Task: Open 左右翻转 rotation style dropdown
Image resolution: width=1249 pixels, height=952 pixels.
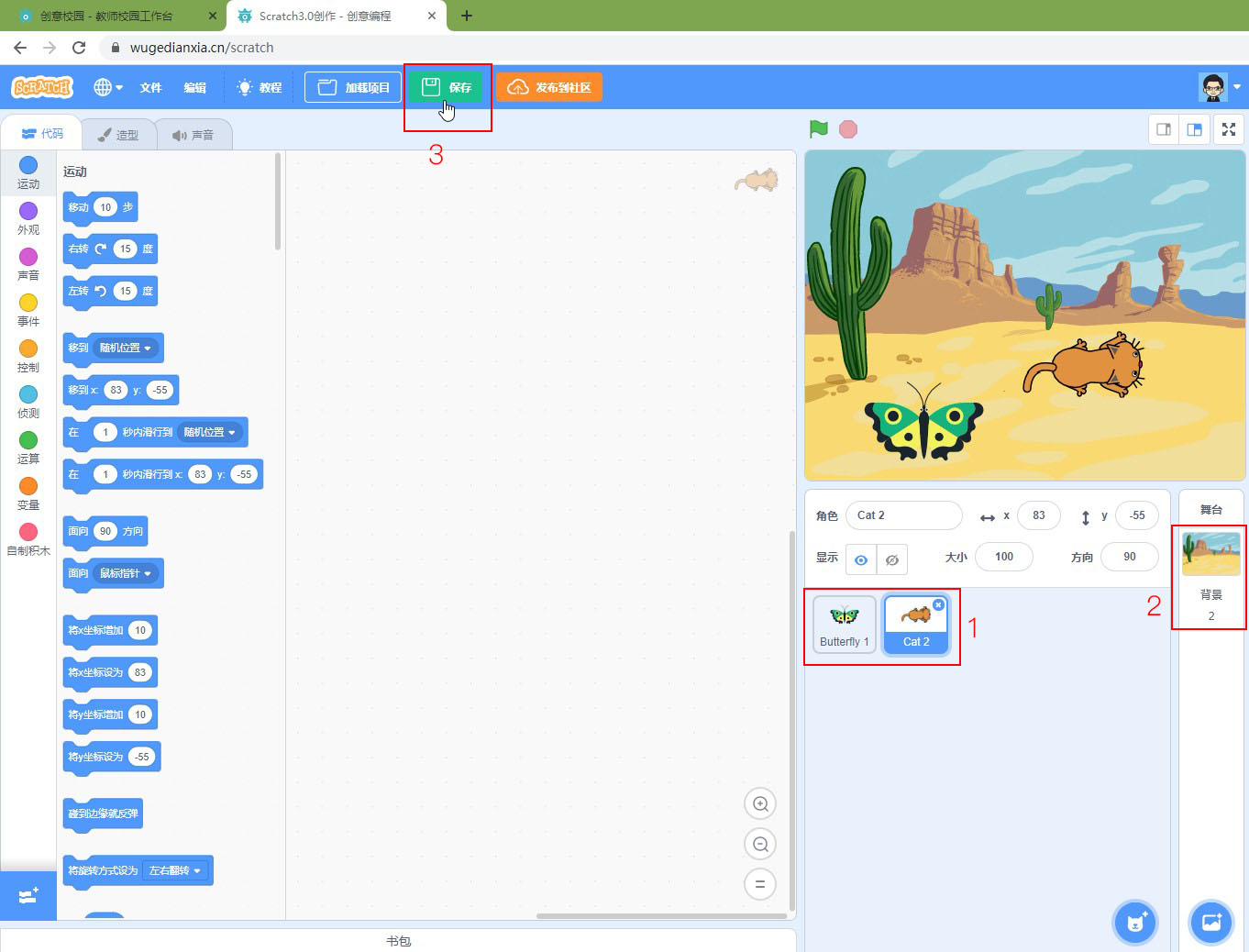Action: (175, 871)
